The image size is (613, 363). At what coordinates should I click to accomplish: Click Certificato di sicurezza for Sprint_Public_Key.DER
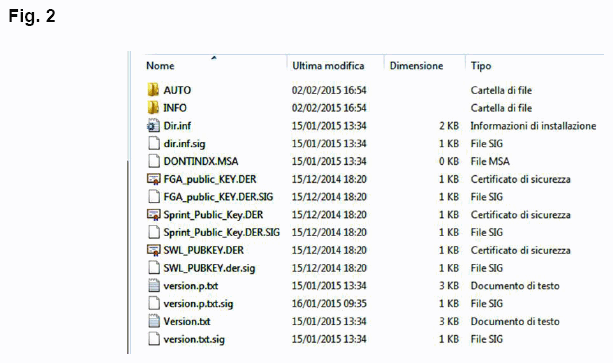coord(520,215)
